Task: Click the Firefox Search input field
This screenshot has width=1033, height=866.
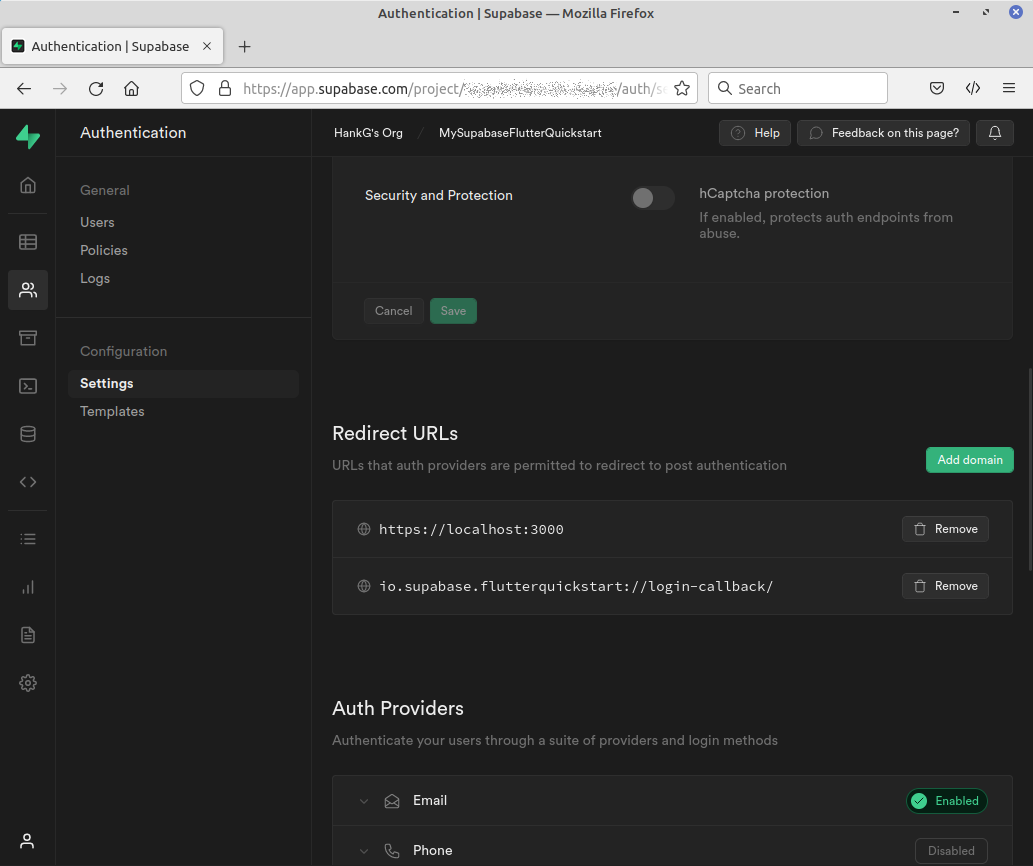Action: coord(808,88)
